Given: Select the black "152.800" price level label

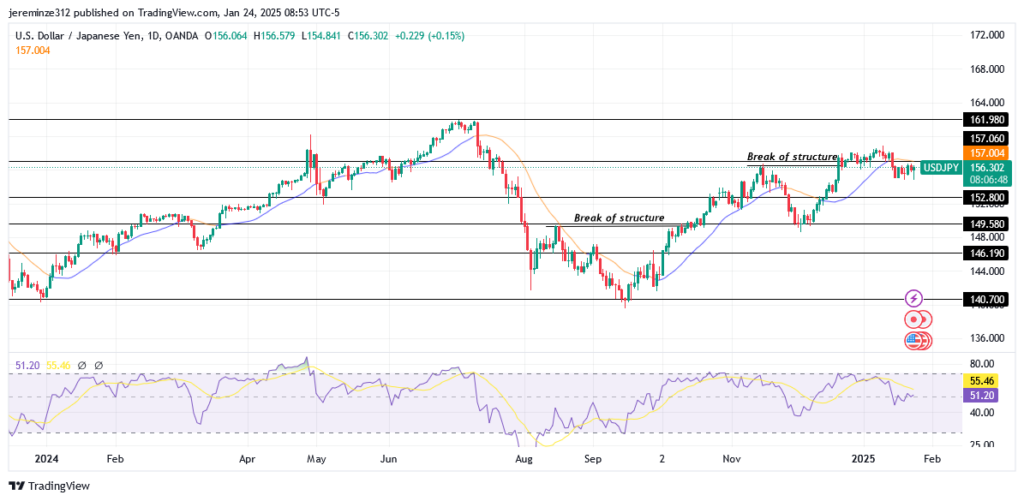Looking at the screenshot, I should coord(987,197).
